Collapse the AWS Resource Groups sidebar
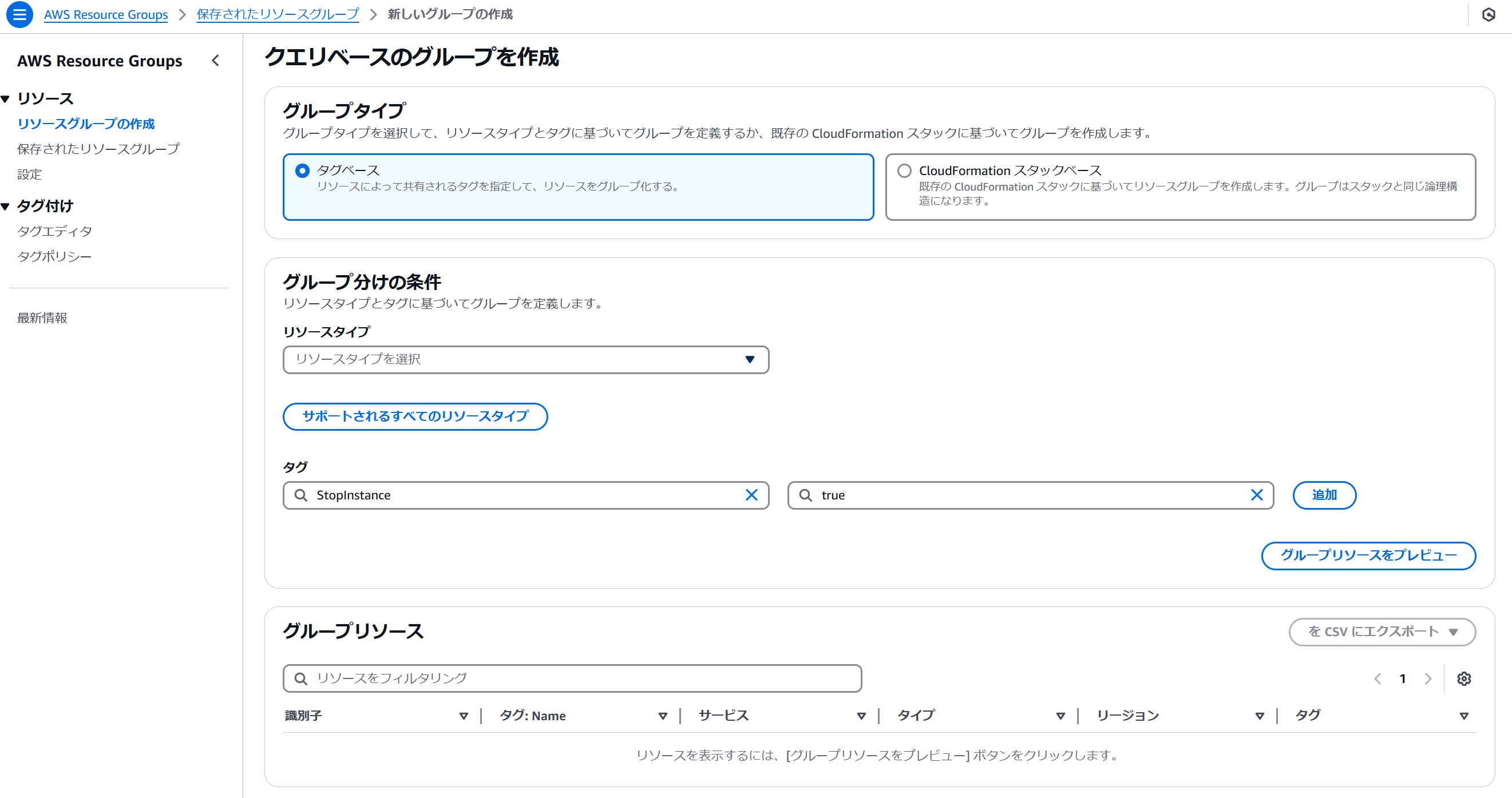 pyautogui.click(x=215, y=61)
